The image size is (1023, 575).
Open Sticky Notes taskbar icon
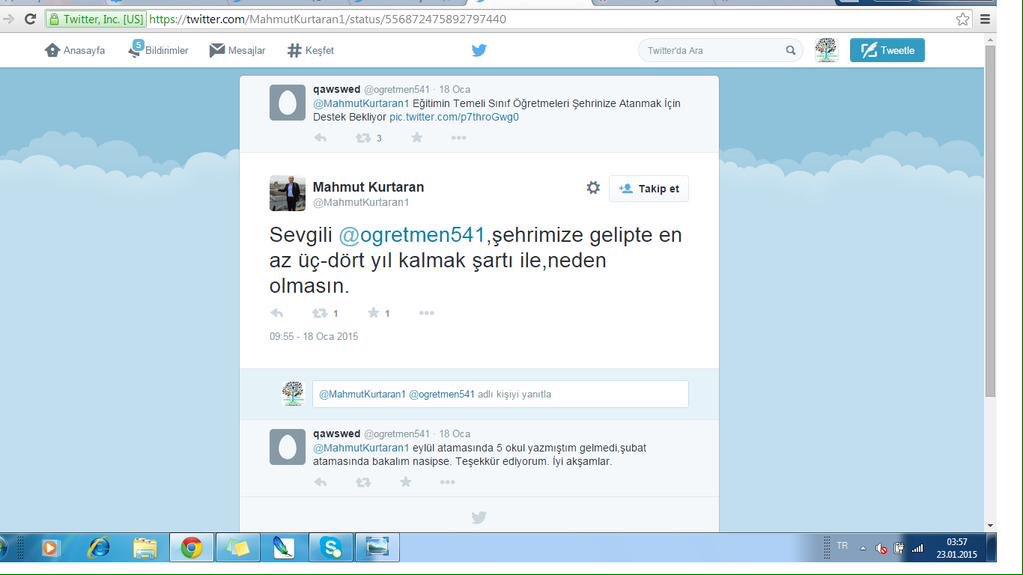[237, 548]
